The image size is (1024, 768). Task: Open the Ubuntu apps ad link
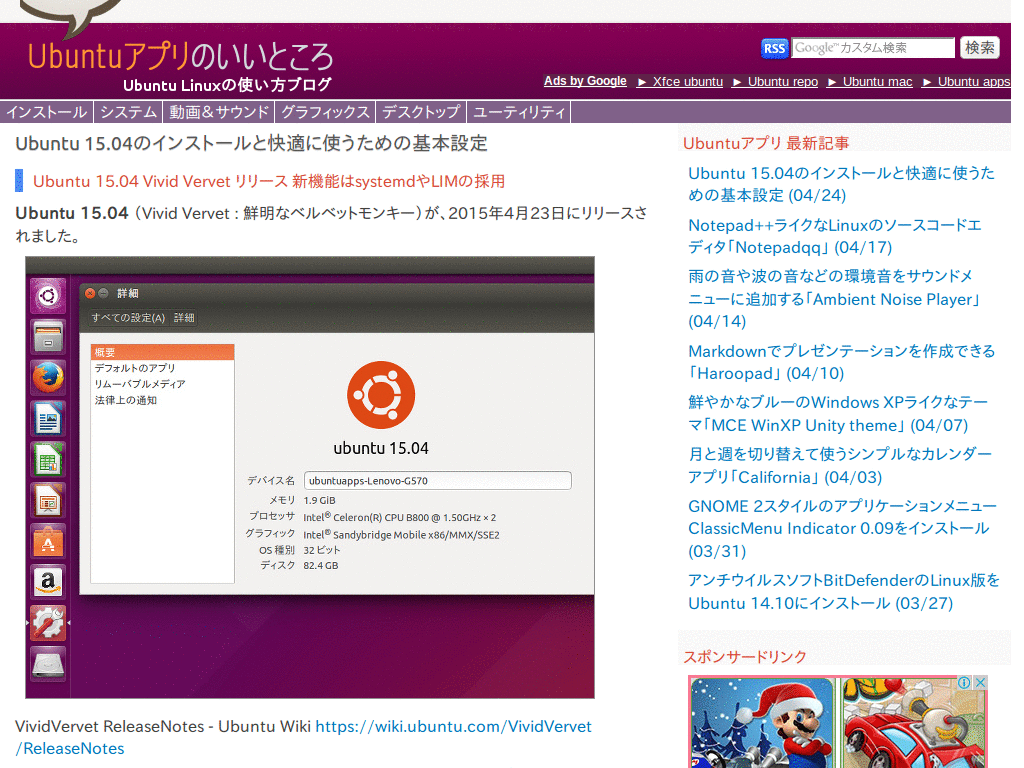(x=974, y=82)
